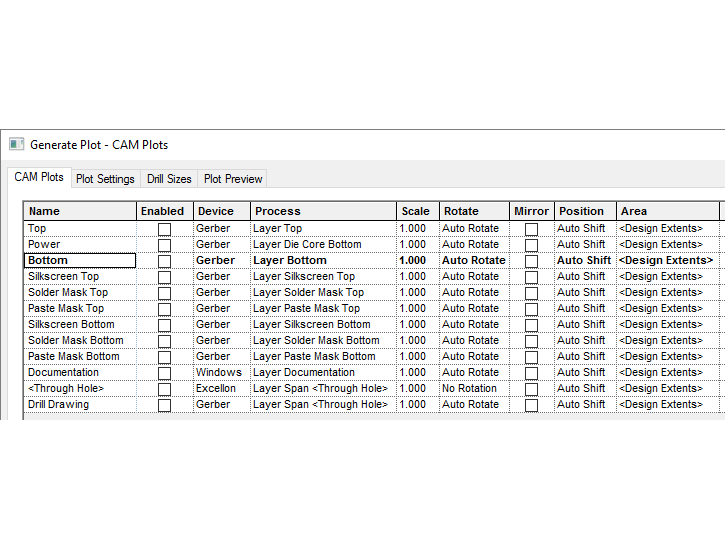The height and width of the screenshot is (550, 725).
Task: Click the Position column header
Action: coord(585,211)
